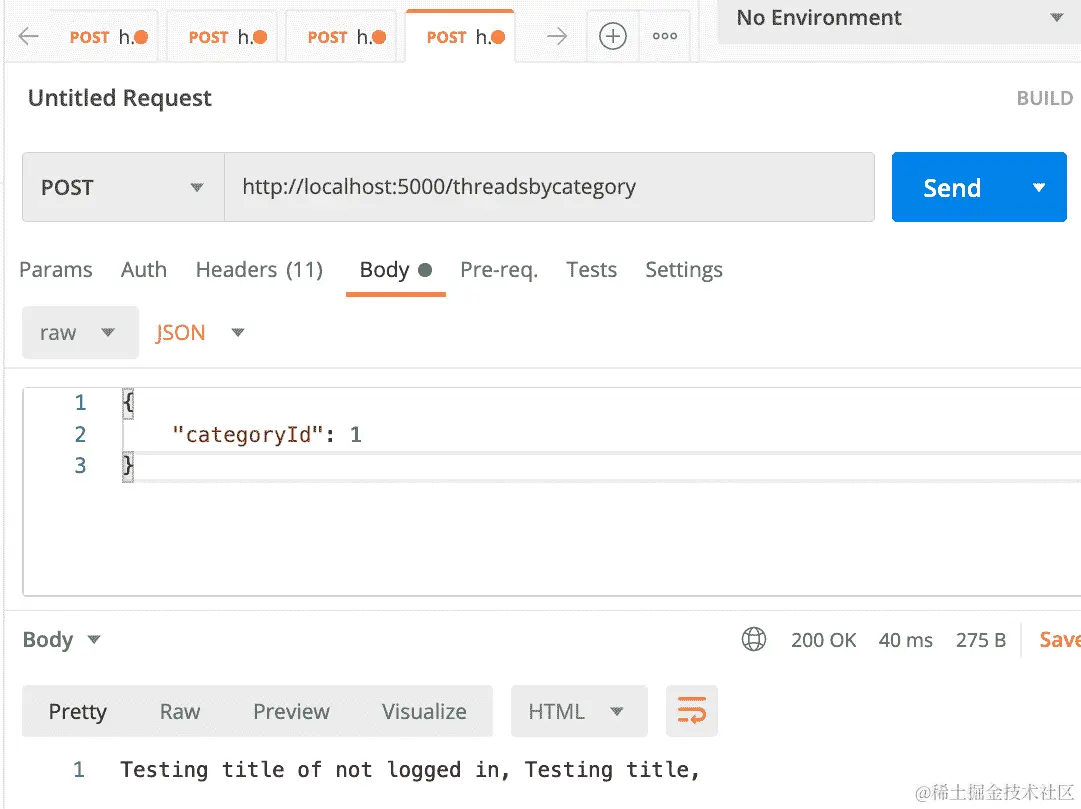Screen dimensions: 1081x809
Task: Open the HTML response format dropdown
Action: click(x=578, y=711)
